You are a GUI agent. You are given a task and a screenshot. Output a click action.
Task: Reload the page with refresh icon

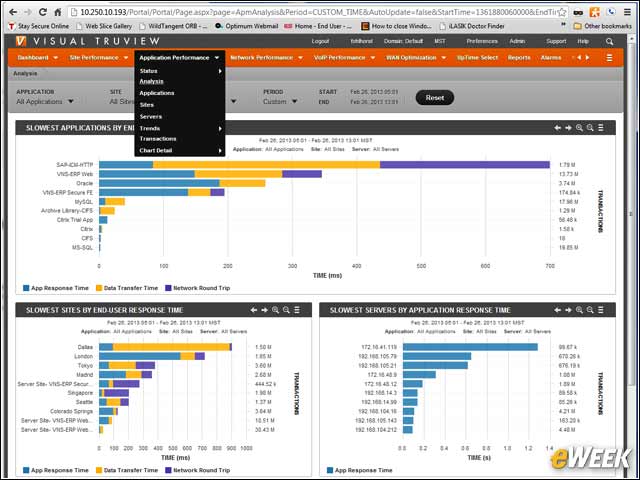42,12
